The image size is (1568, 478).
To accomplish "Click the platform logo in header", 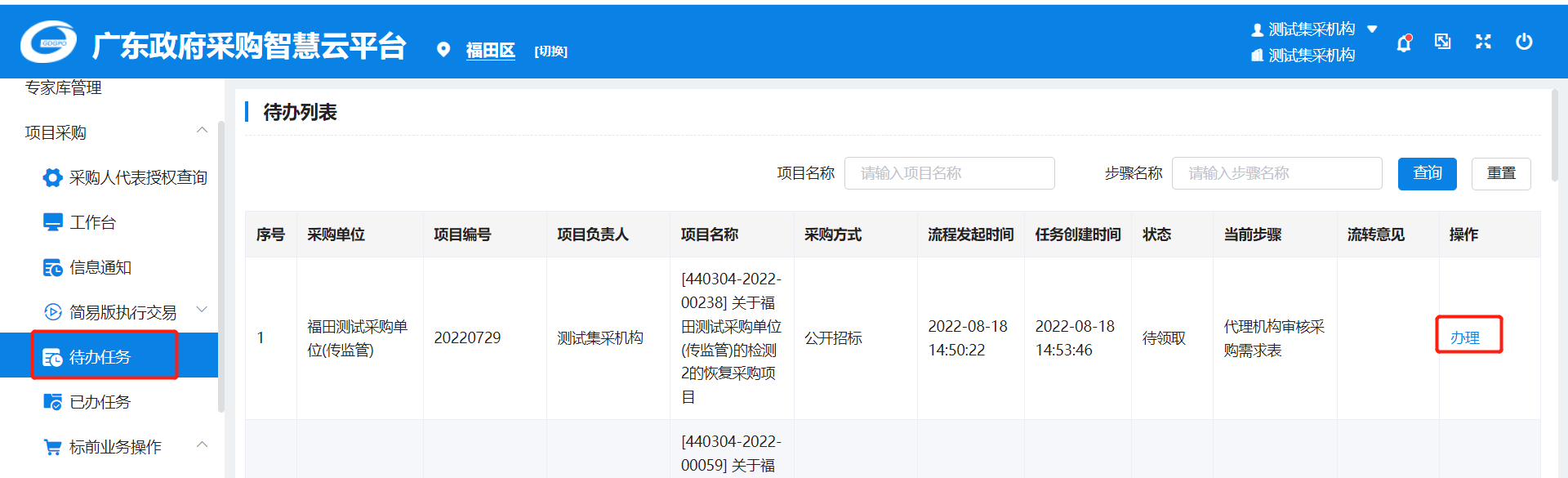I will [49, 42].
